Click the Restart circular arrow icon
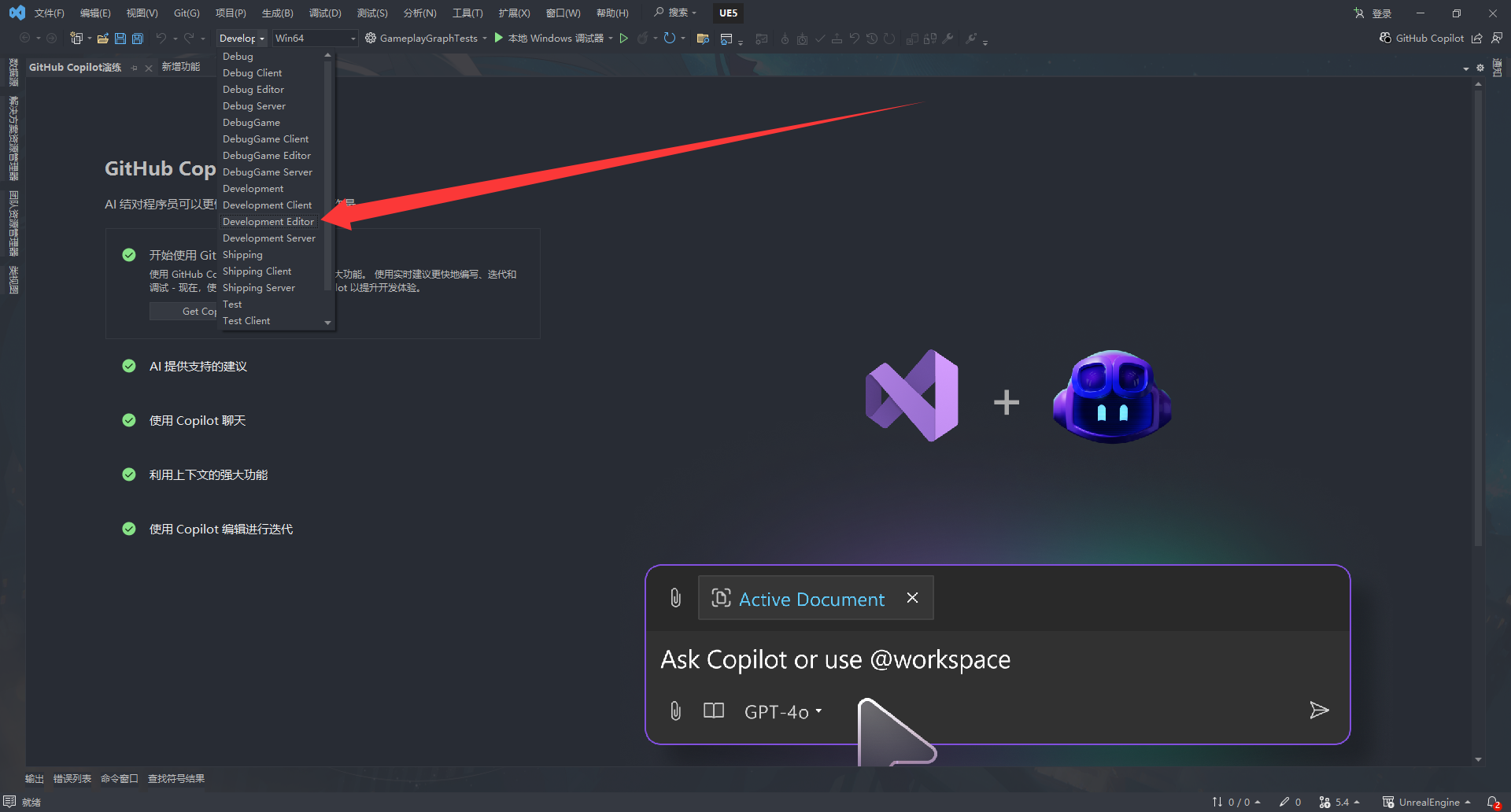Viewport: 1511px width, 812px height. click(669, 38)
